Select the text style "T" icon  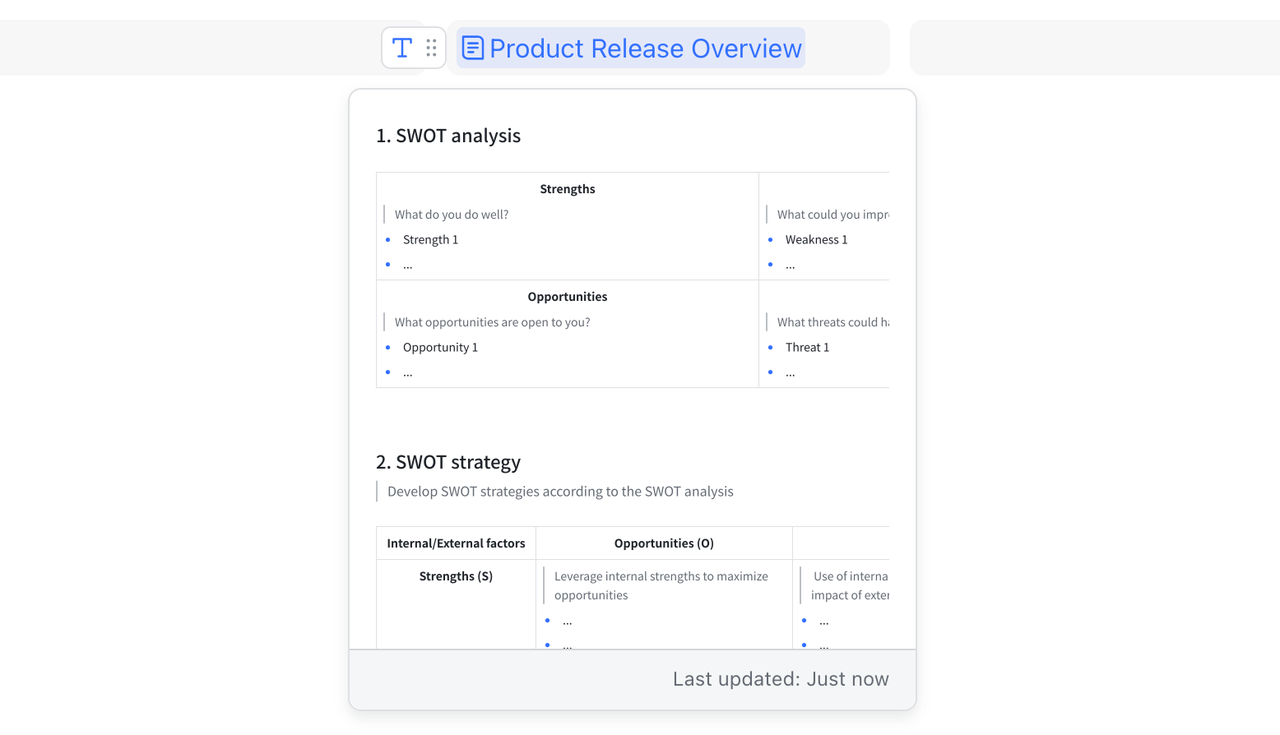(x=402, y=47)
